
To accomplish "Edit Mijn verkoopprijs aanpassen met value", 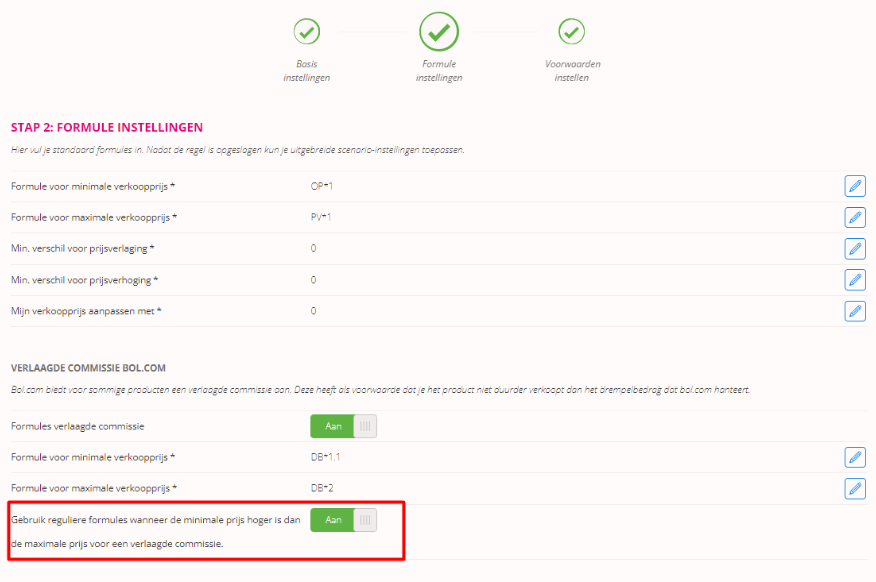I will tap(855, 311).
